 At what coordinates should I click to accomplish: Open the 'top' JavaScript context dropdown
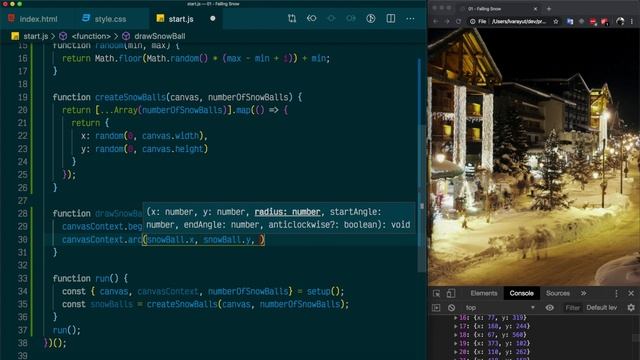pyautogui.click(x=500, y=308)
